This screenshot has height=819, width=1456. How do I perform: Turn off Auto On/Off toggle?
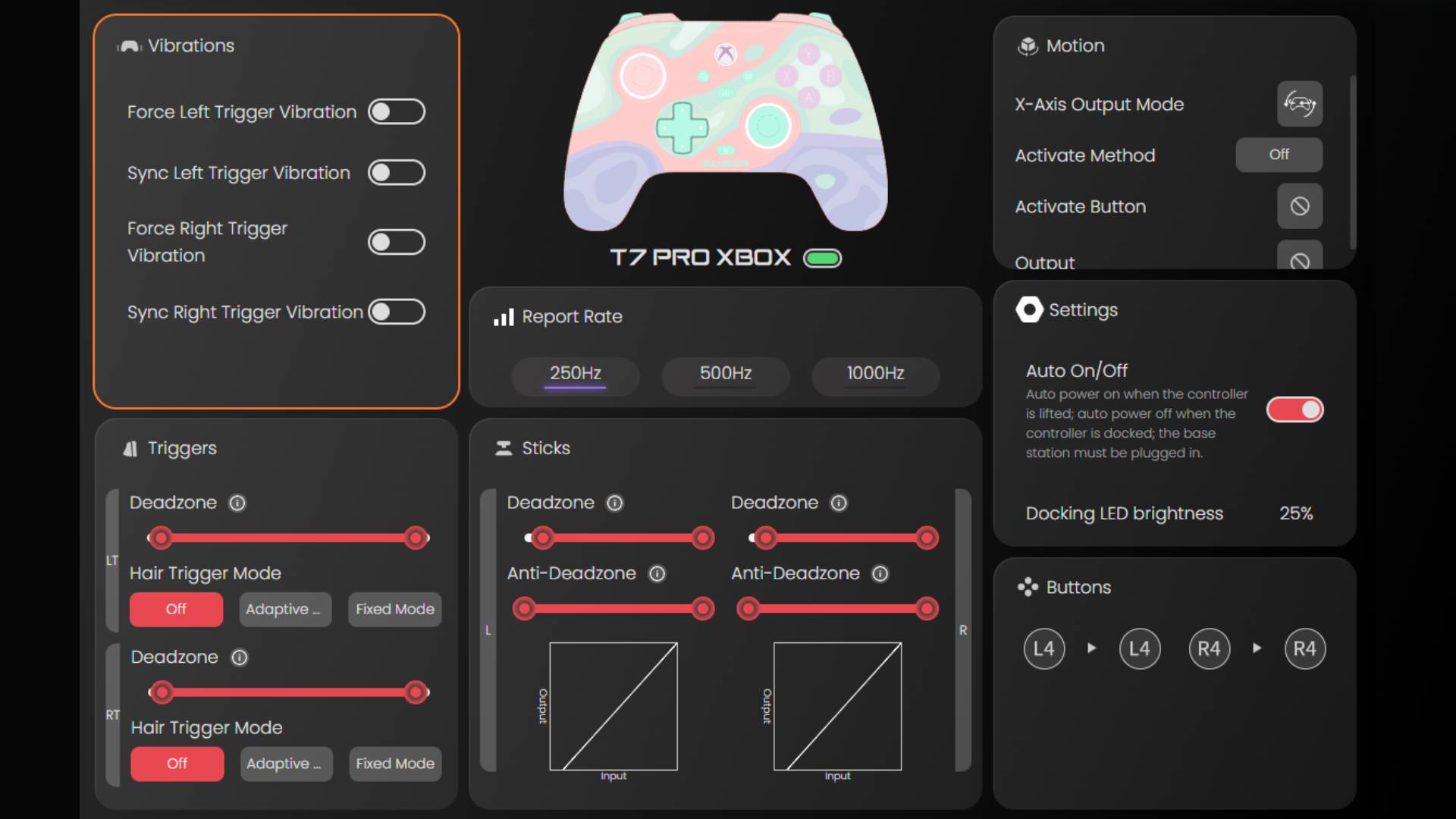pos(1295,410)
